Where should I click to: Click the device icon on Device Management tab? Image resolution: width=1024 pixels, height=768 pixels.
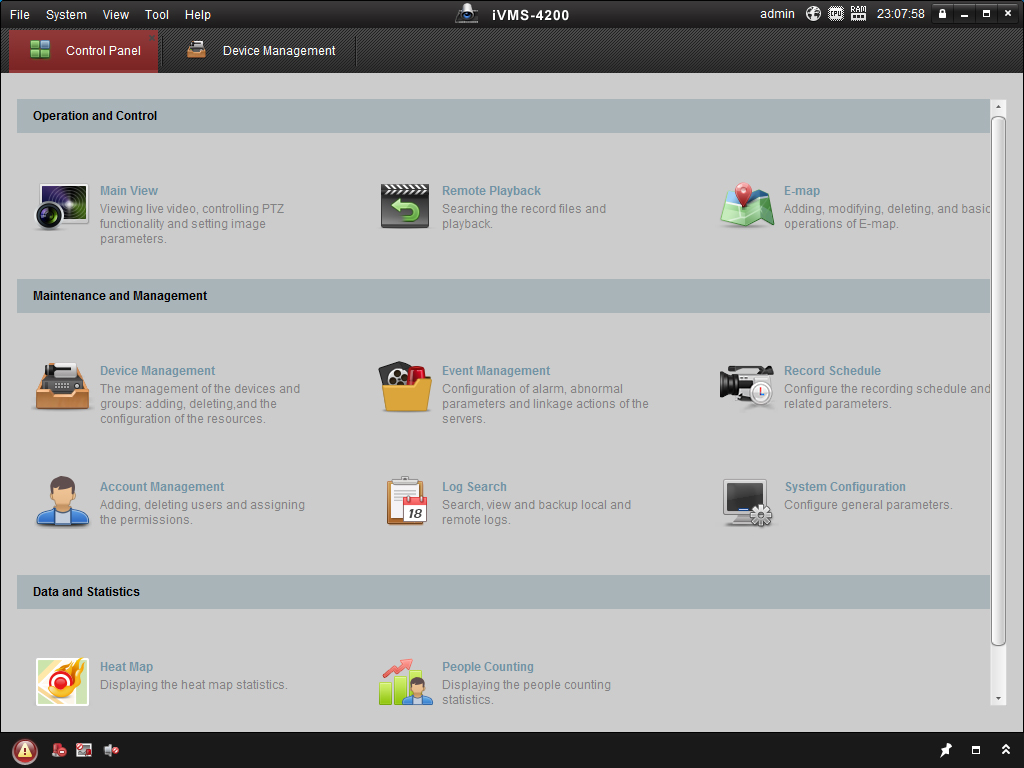[197, 50]
